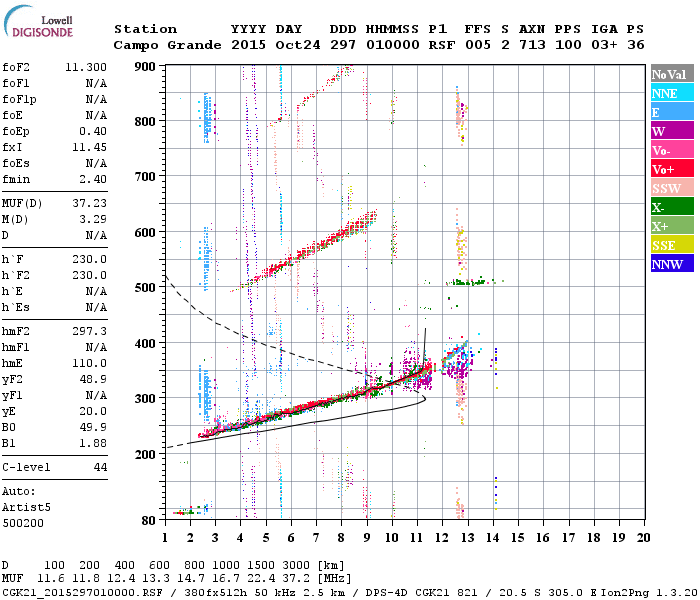The width and height of the screenshot is (700, 600).
Task: Click the fmin value 2.40
Action: point(93,179)
